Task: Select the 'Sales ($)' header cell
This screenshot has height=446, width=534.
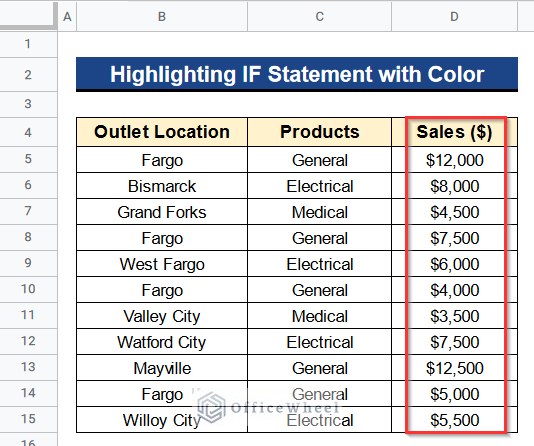Action: [x=454, y=132]
